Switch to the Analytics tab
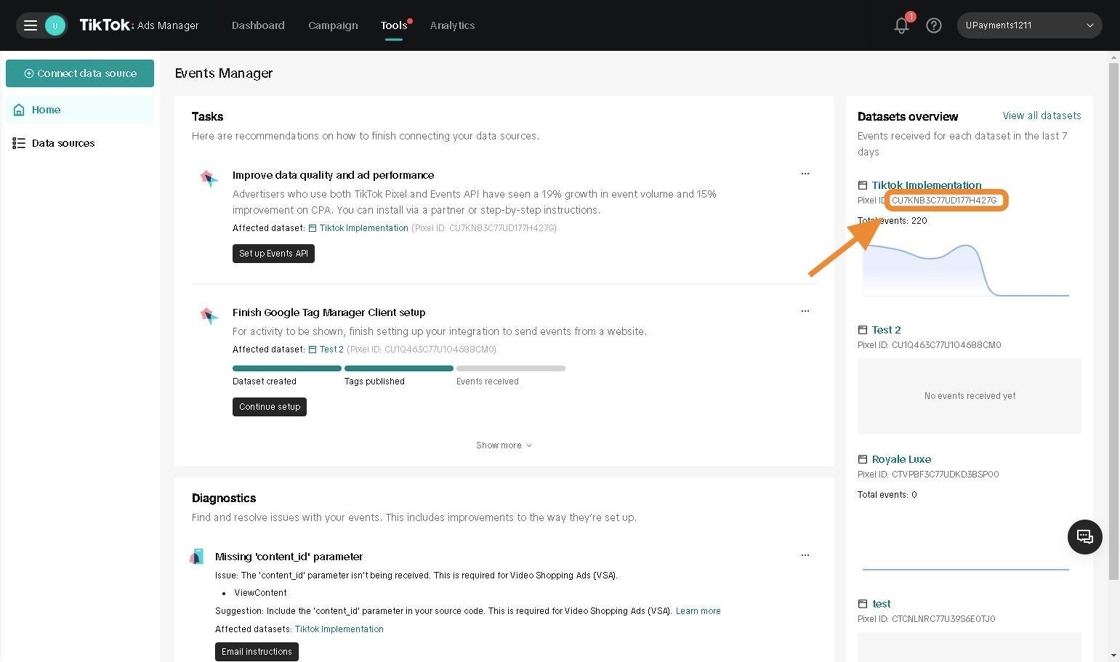Image resolution: width=1120 pixels, height=662 pixels. (x=452, y=25)
